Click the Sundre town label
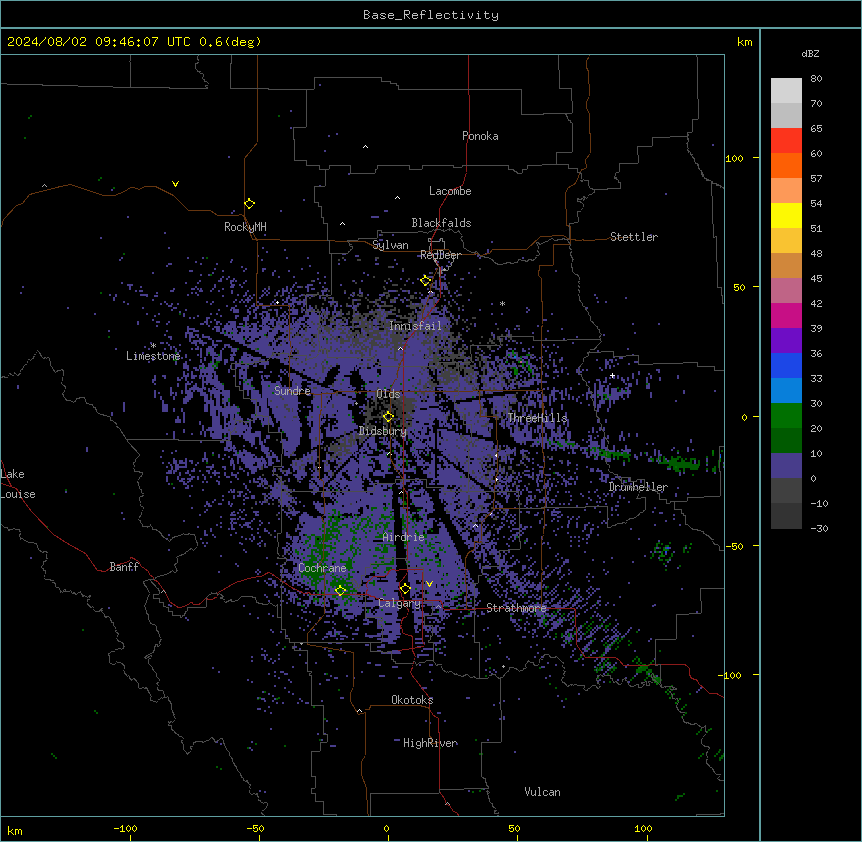The image size is (862, 842). pyautogui.click(x=292, y=391)
